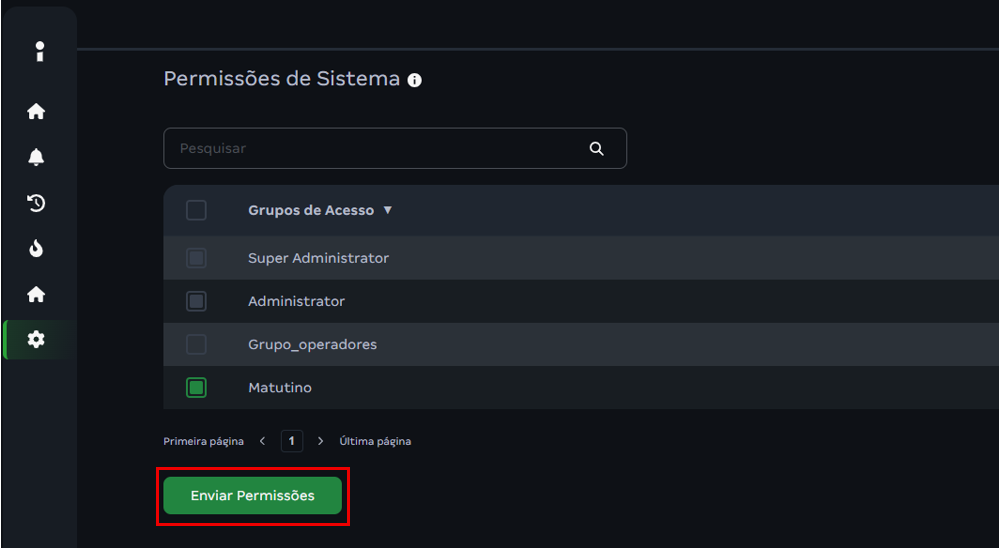Open the history clock icon in sidebar
999x548 pixels.
pyautogui.click(x=37, y=203)
